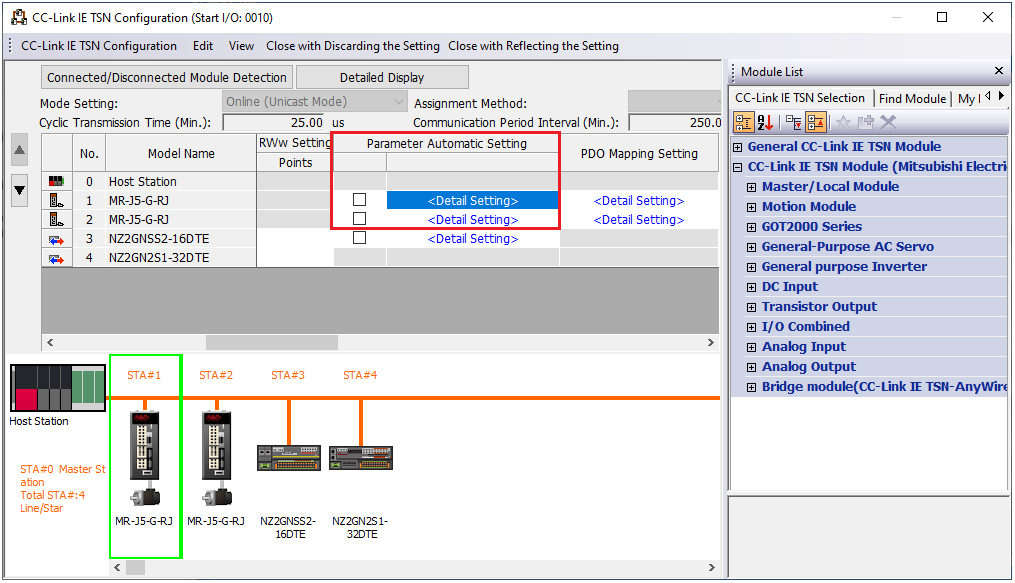This screenshot has width=1015, height=583.
Task: Click Connected/Disconnected Module Detection button
Action: pyautogui.click(x=166, y=77)
